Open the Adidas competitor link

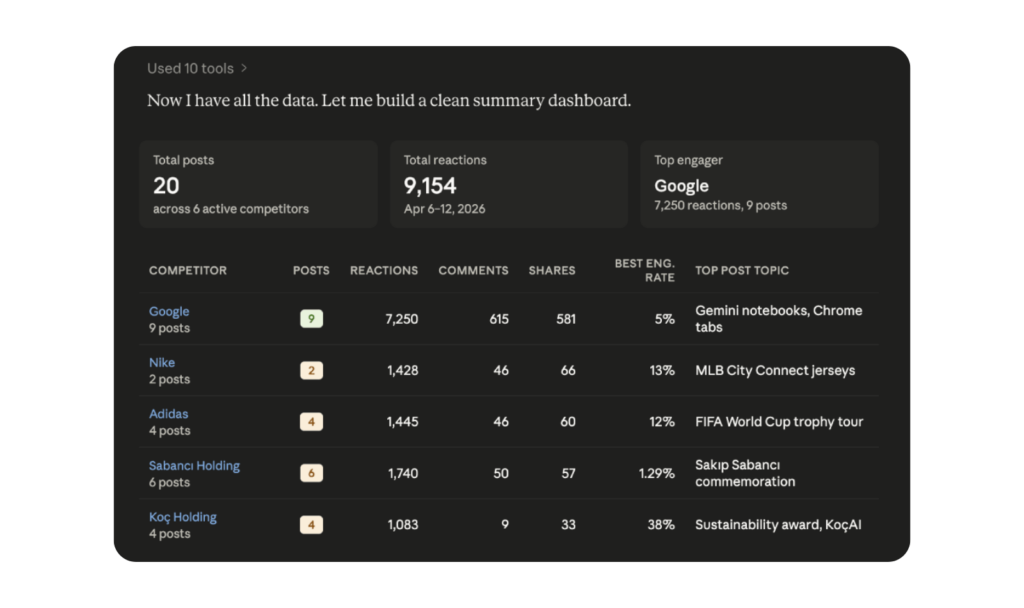(168, 414)
